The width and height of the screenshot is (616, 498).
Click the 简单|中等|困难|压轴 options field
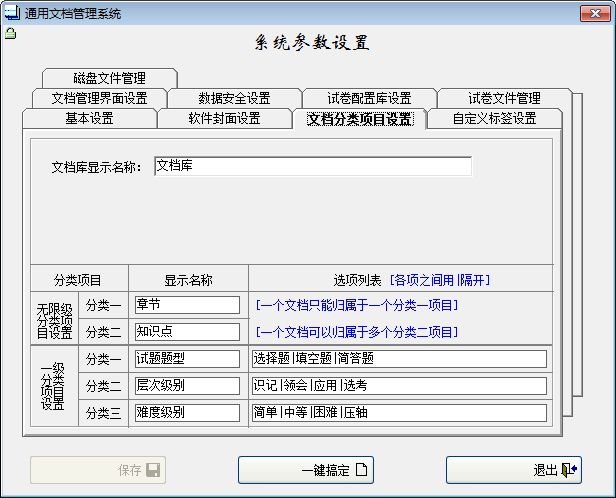point(399,413)
